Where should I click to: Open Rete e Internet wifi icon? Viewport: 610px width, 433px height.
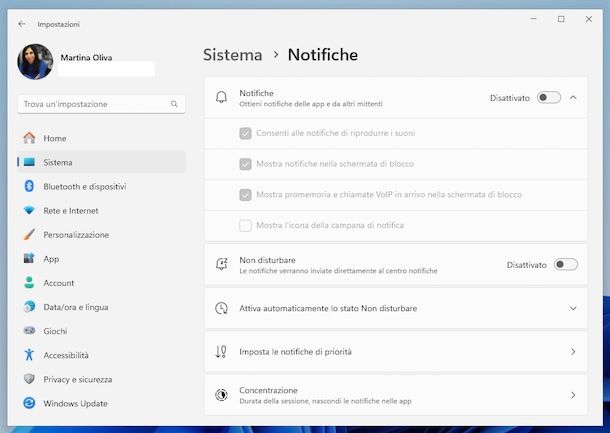(x=29, y=211)
